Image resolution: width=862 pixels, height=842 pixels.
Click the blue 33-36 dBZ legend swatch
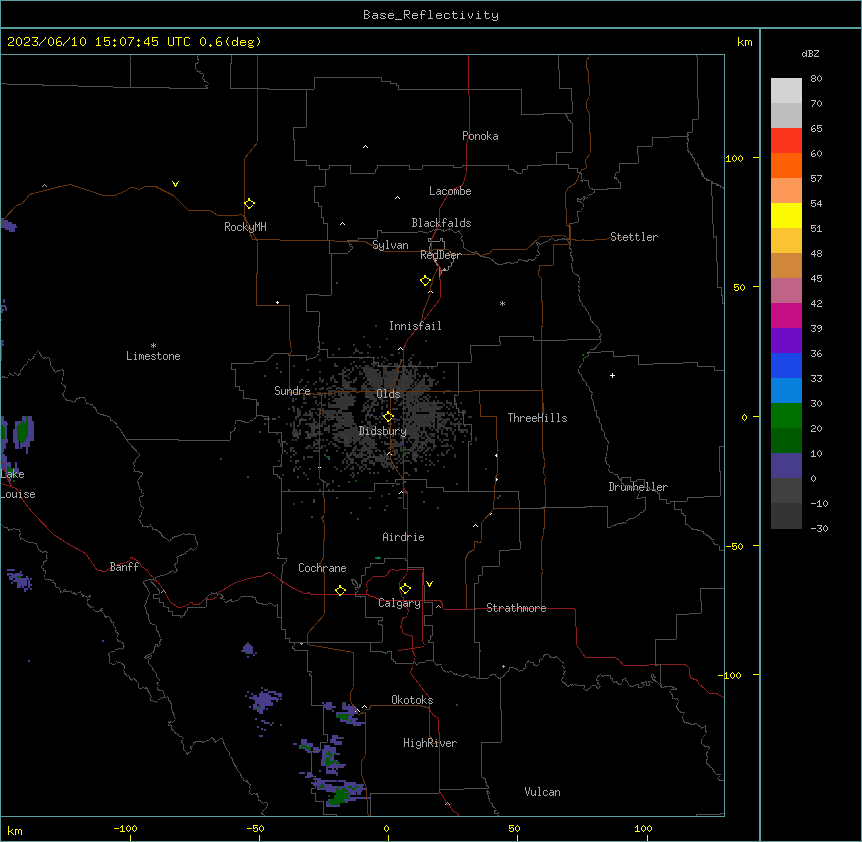tap(786, 365)
